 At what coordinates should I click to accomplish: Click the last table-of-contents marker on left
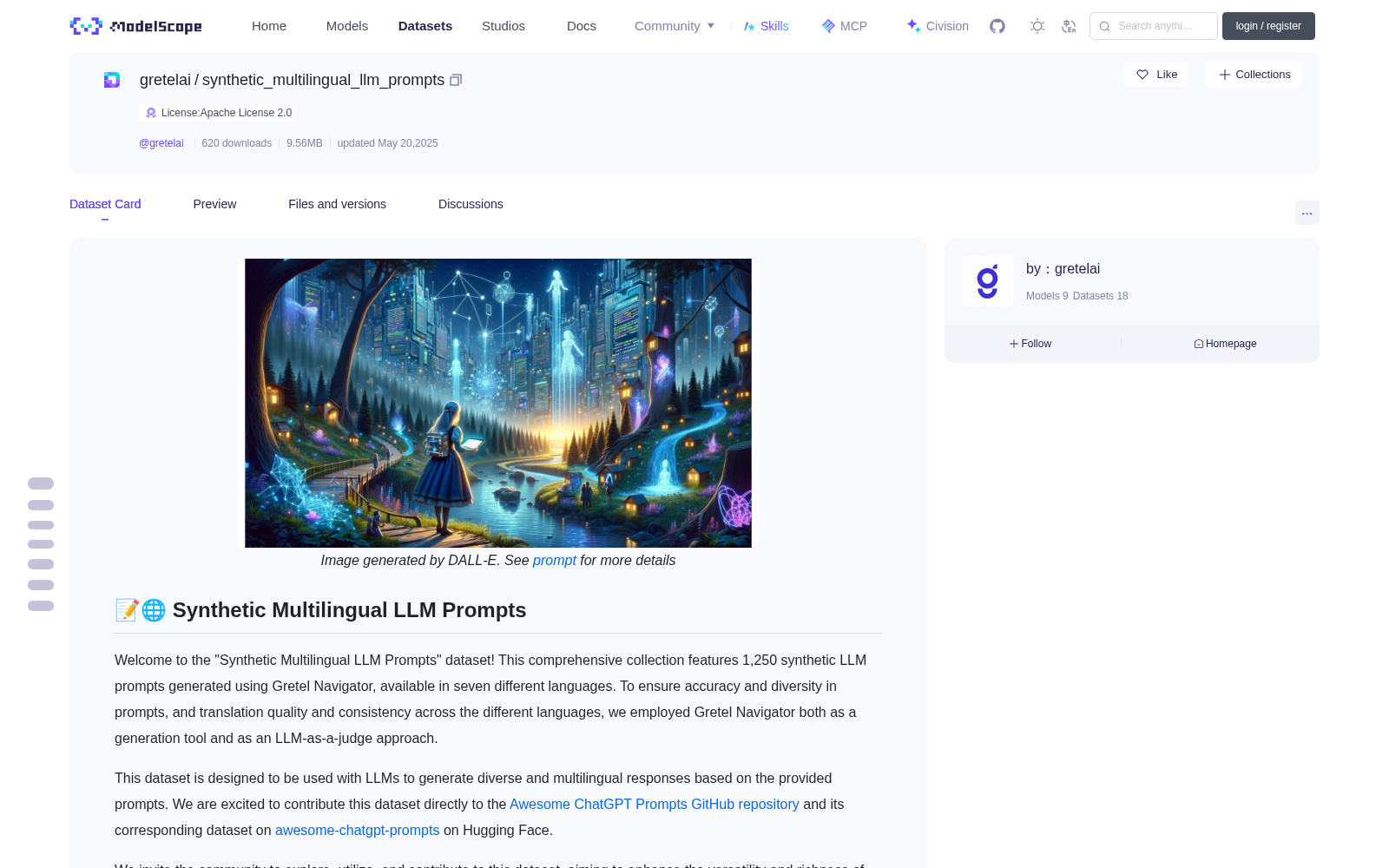pyautogui.click(x=41, y=606)
